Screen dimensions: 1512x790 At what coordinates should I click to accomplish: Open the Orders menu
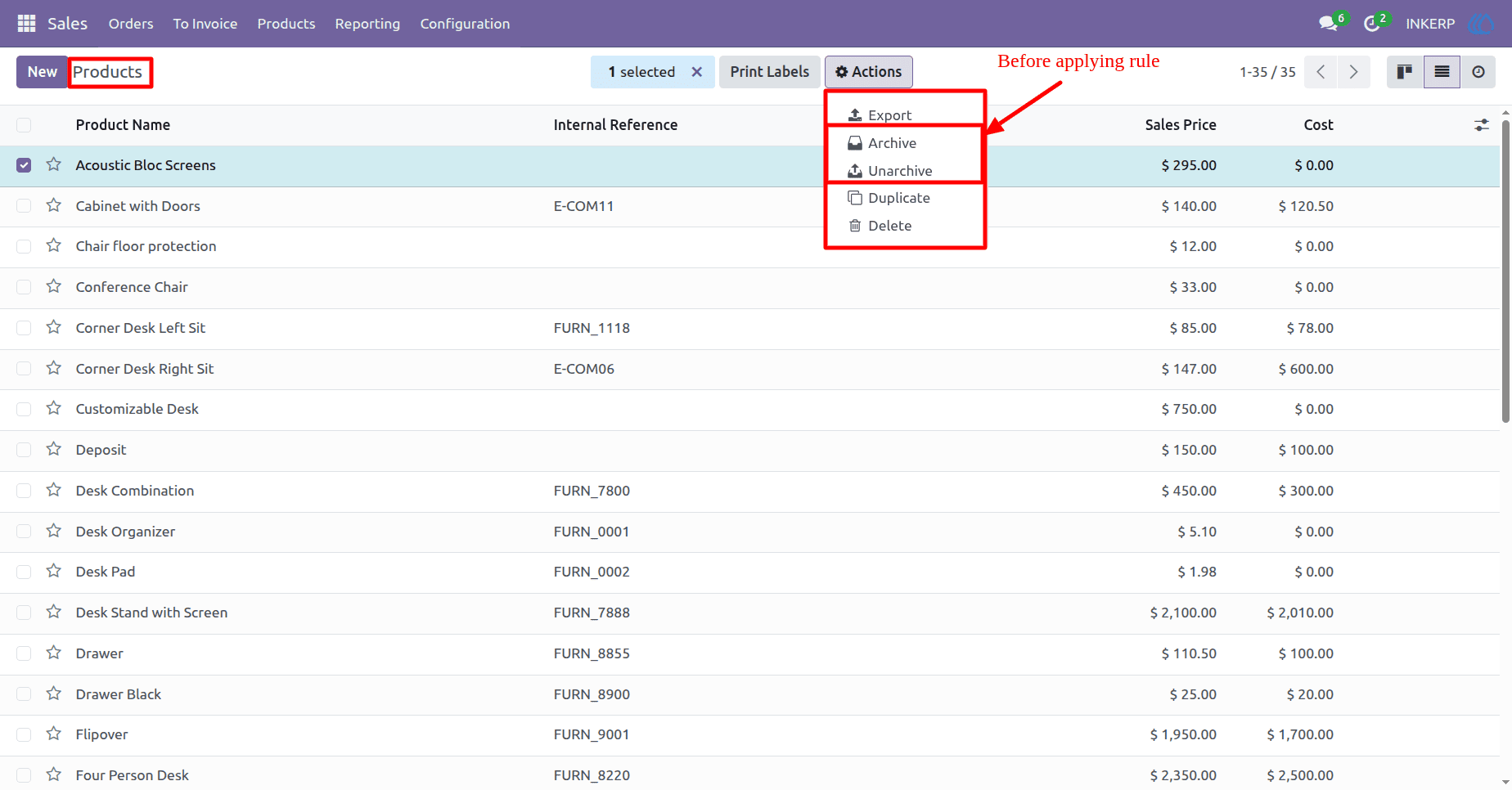[131, 24]
